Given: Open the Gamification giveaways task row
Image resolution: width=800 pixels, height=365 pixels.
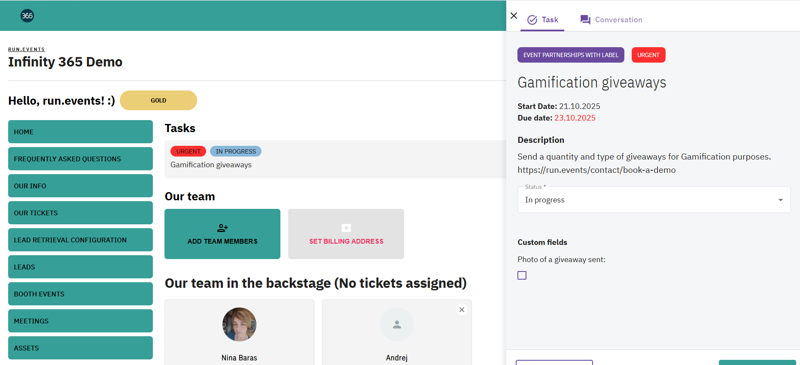Looking at the screenshot, I should click(335, 159).
